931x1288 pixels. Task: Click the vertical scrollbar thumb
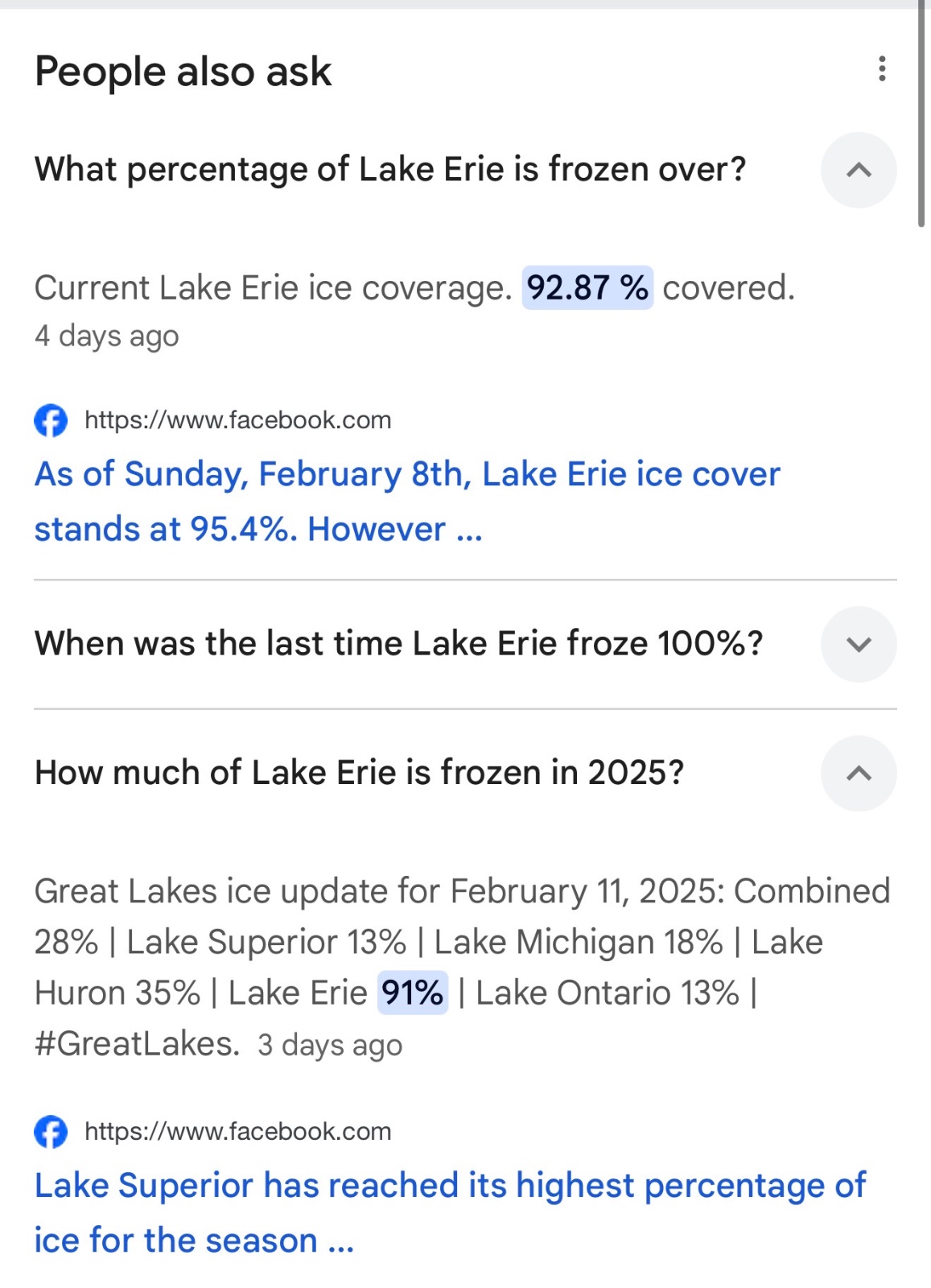pyautogui.click(x=922, y=113)
